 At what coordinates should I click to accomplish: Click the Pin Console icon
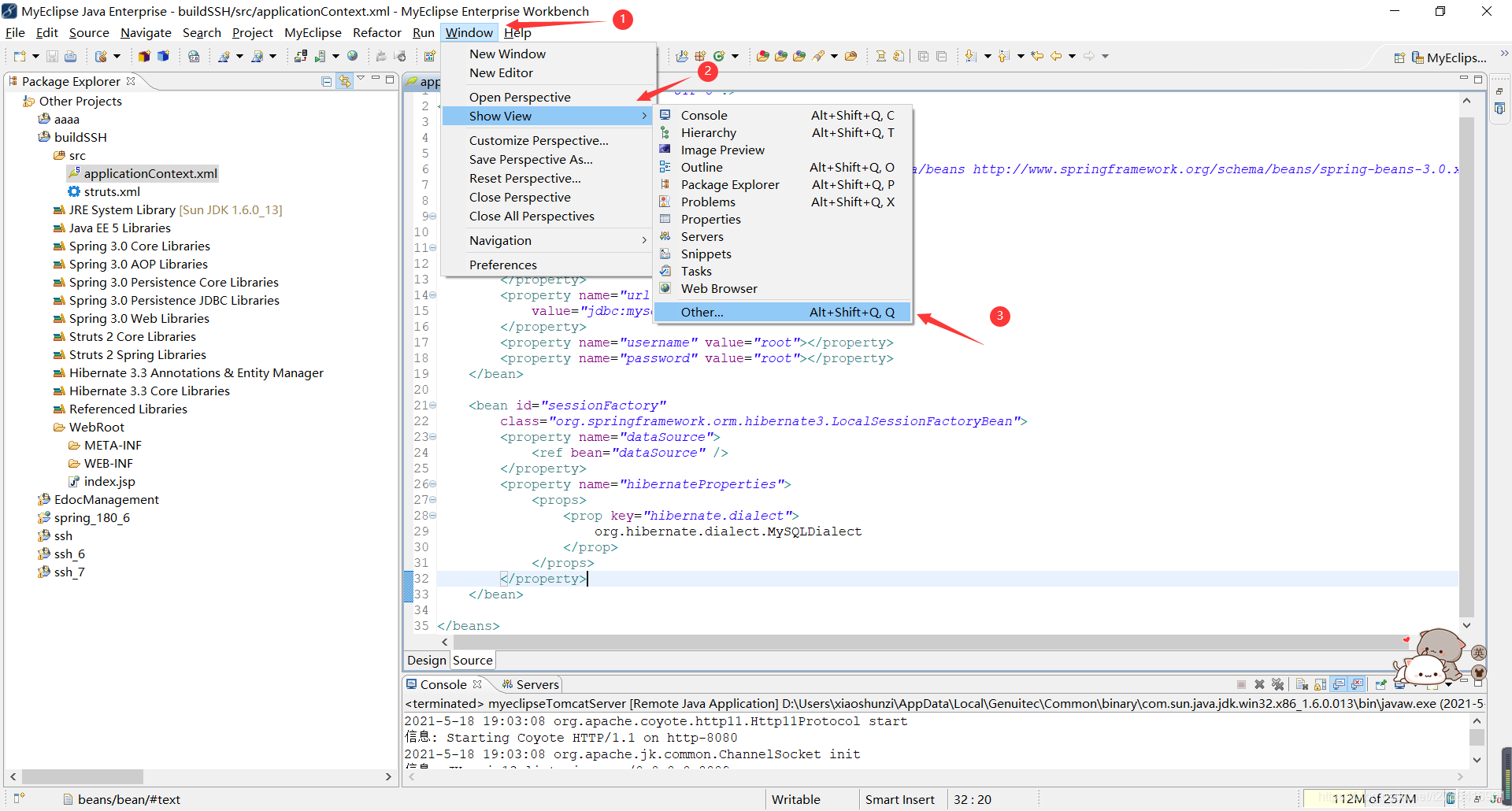pyautogui.click(x=1380, y=684)
